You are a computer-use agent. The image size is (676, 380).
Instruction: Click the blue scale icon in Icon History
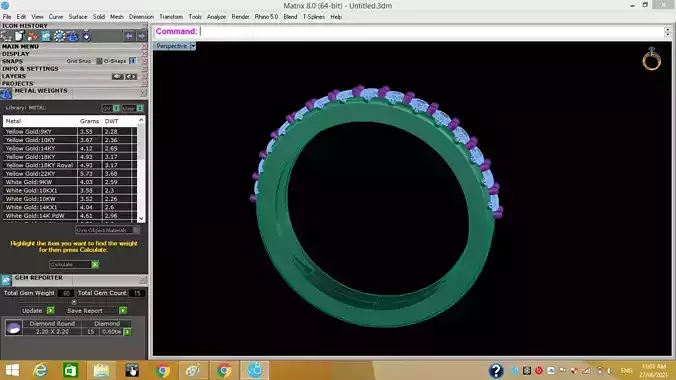click(72, 36)
